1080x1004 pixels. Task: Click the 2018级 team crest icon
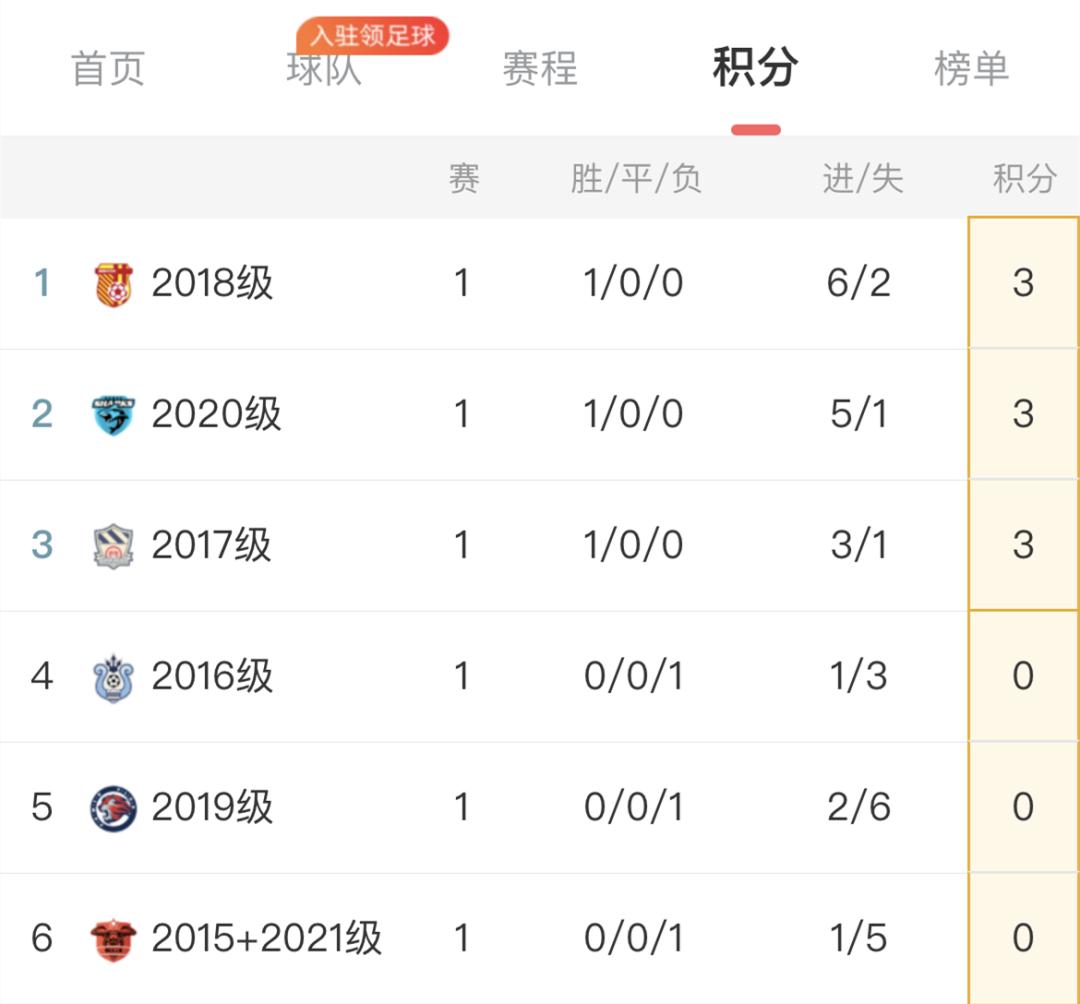pos(113,283)
